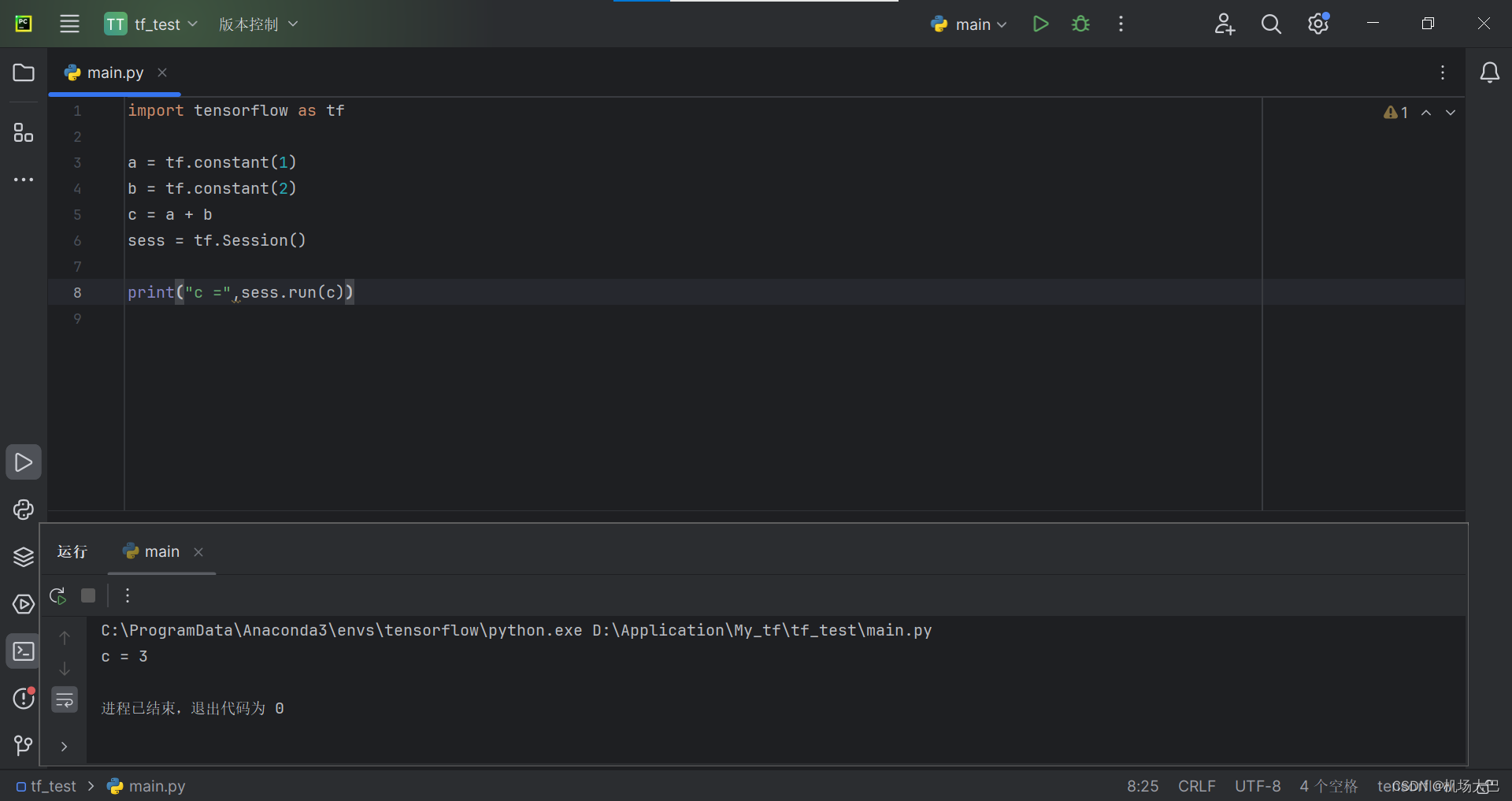Rerun main in the Run panel
This screenshot has width=1512, height=801.
click(57, 595)
